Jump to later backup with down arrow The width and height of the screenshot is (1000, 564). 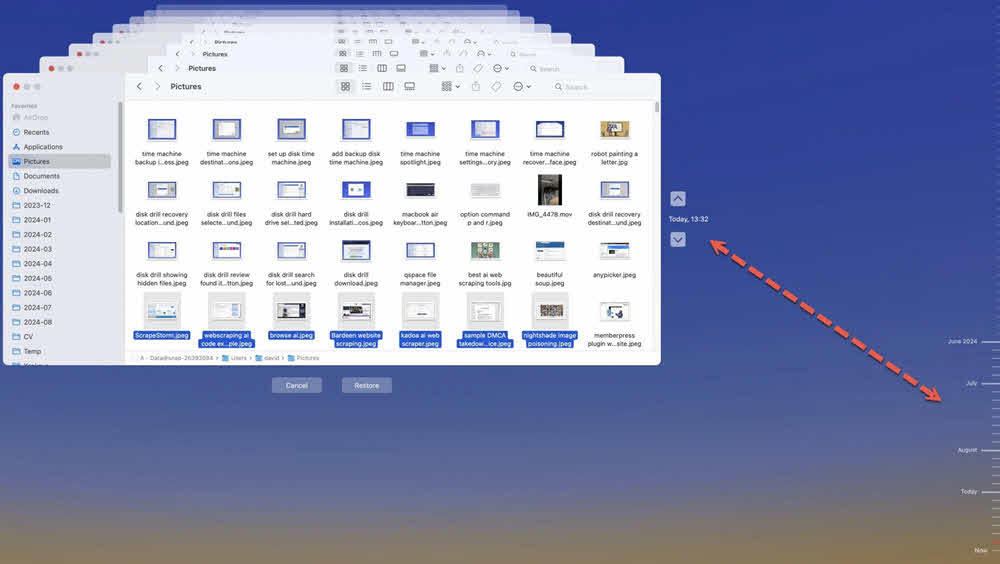pyautogui.click(x=678, y=239)
